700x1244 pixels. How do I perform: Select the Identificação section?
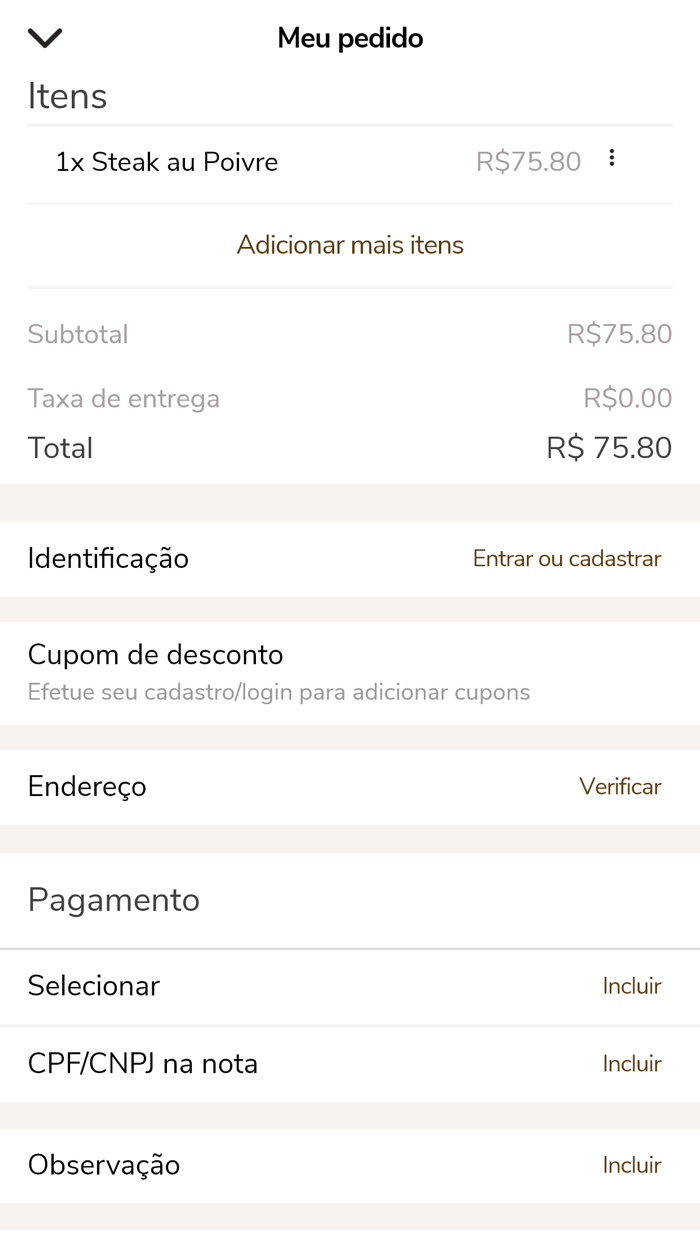tap(108, 558)
